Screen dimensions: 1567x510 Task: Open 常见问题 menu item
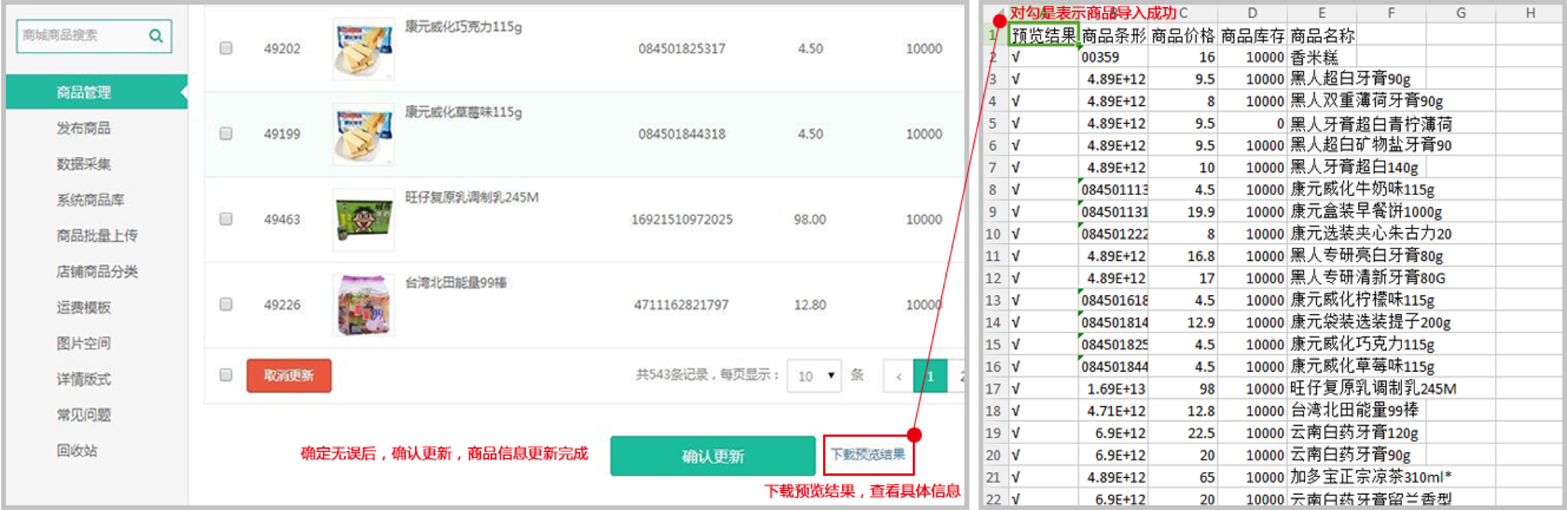tap(84, 414)
